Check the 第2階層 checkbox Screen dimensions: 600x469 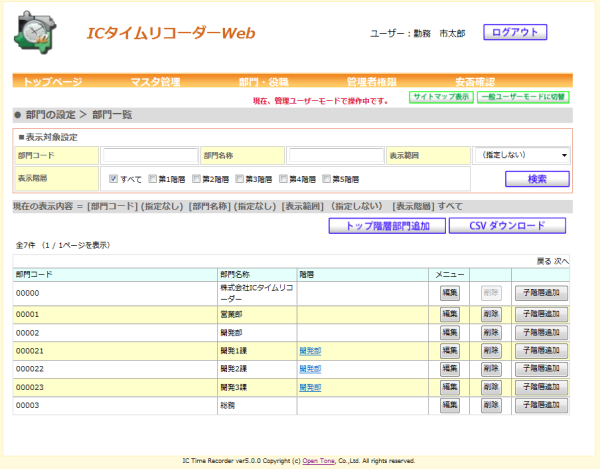tap(196, 179)
